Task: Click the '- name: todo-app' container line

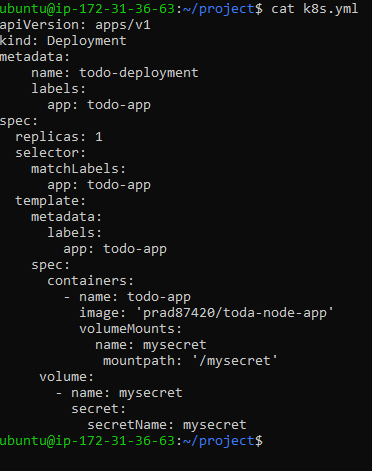Action: pyautogui.click(x=127, y=297)
